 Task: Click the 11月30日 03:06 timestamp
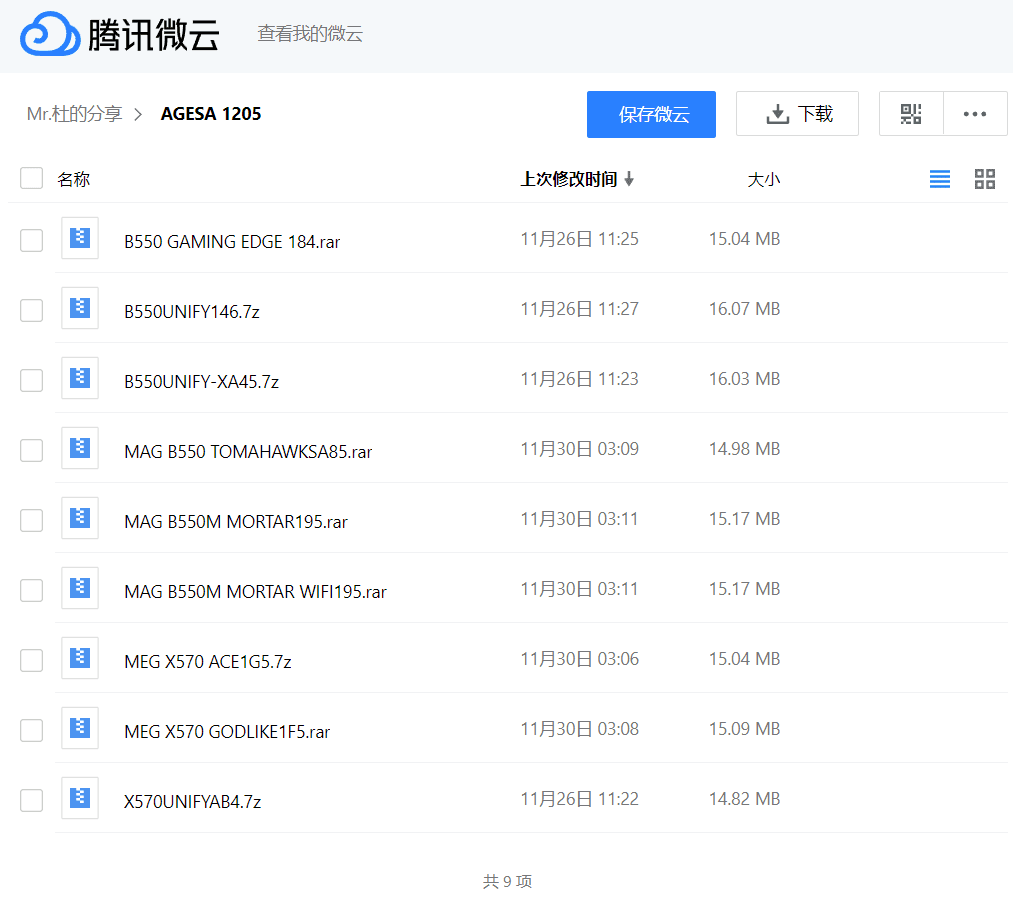click(x=580, y=659)
